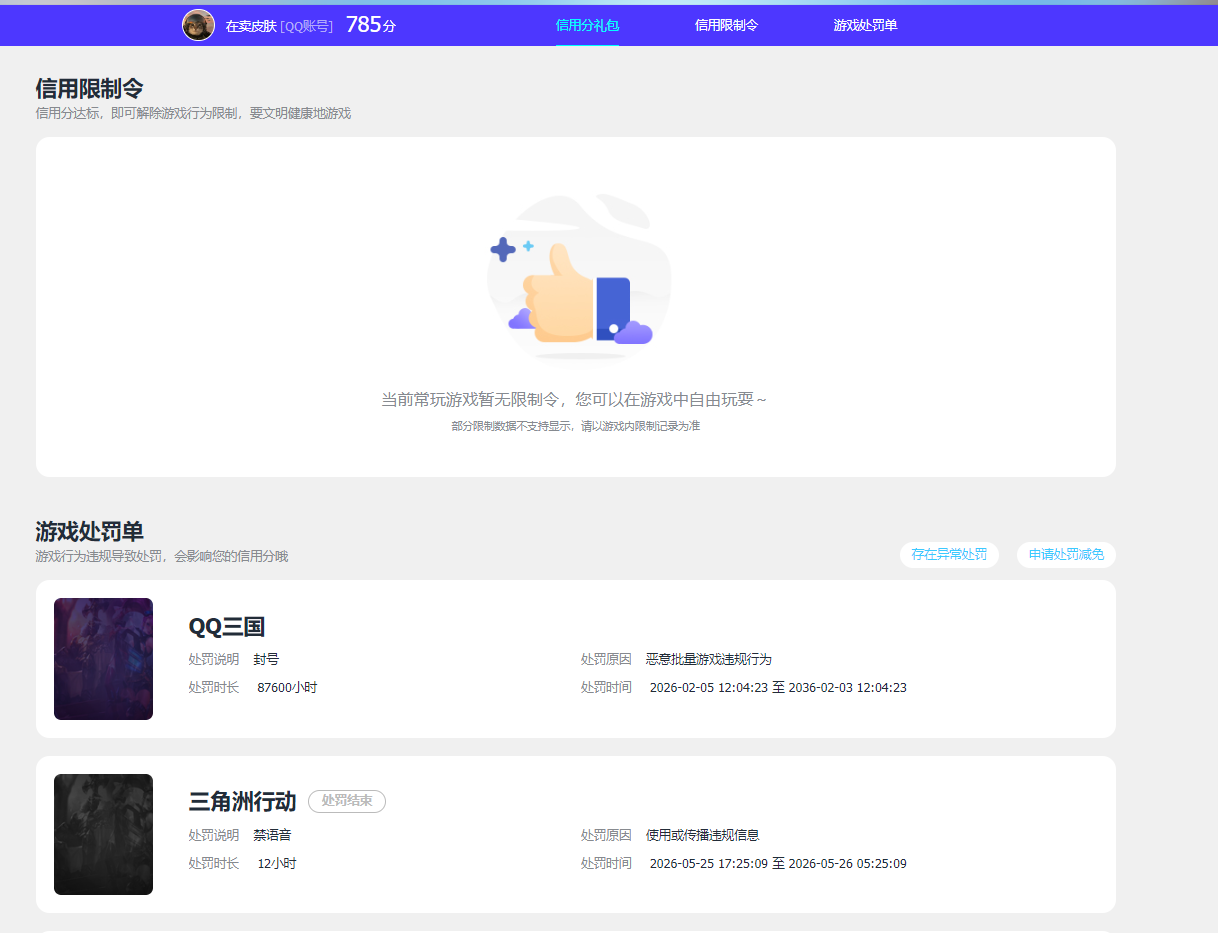Go to the 游戏处罚单 tab
The image size is (1218, 933).
point(865,25)
